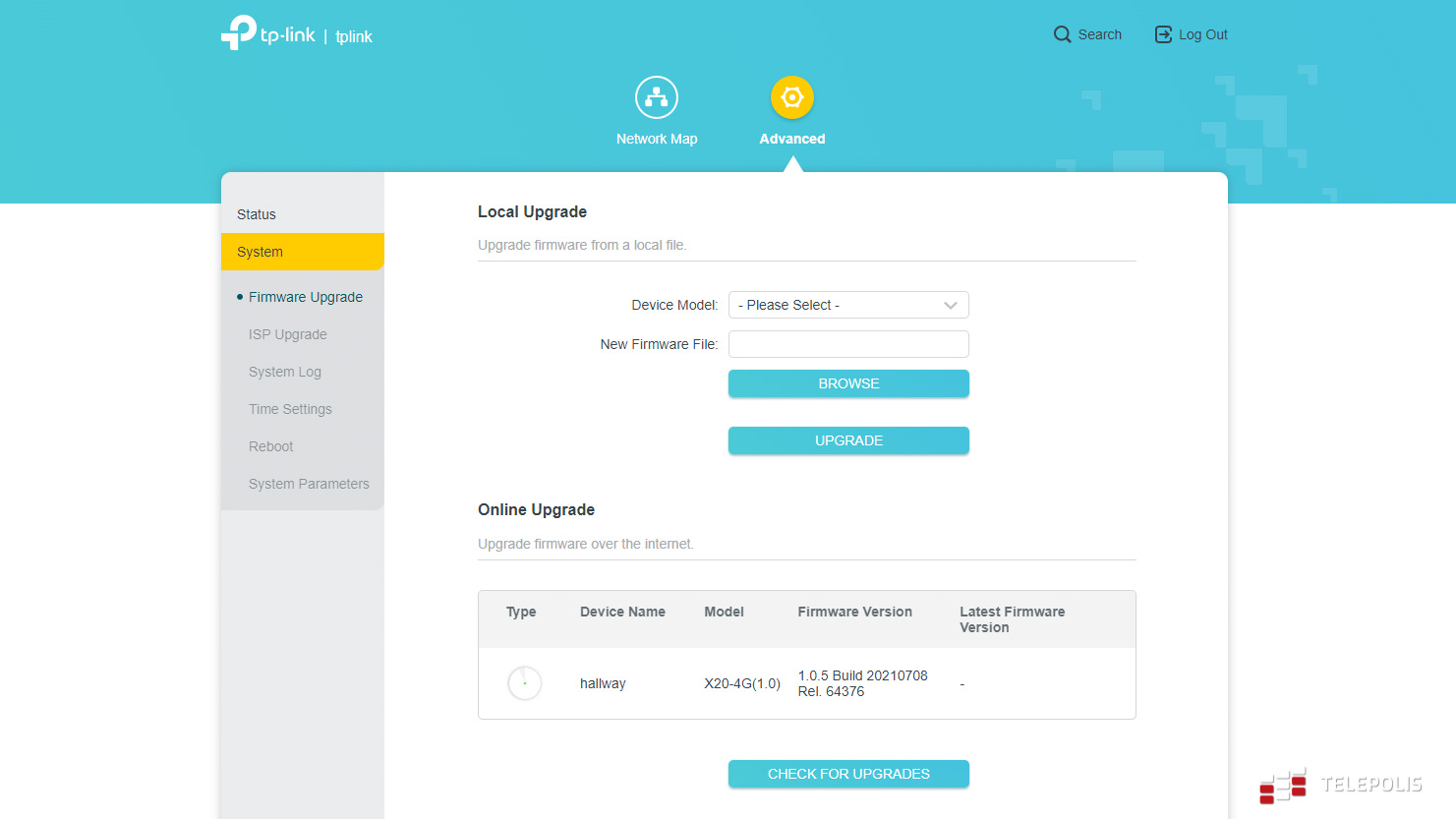Open the Status menu section
Screen dimensions: 1456x819
point(257,214)
